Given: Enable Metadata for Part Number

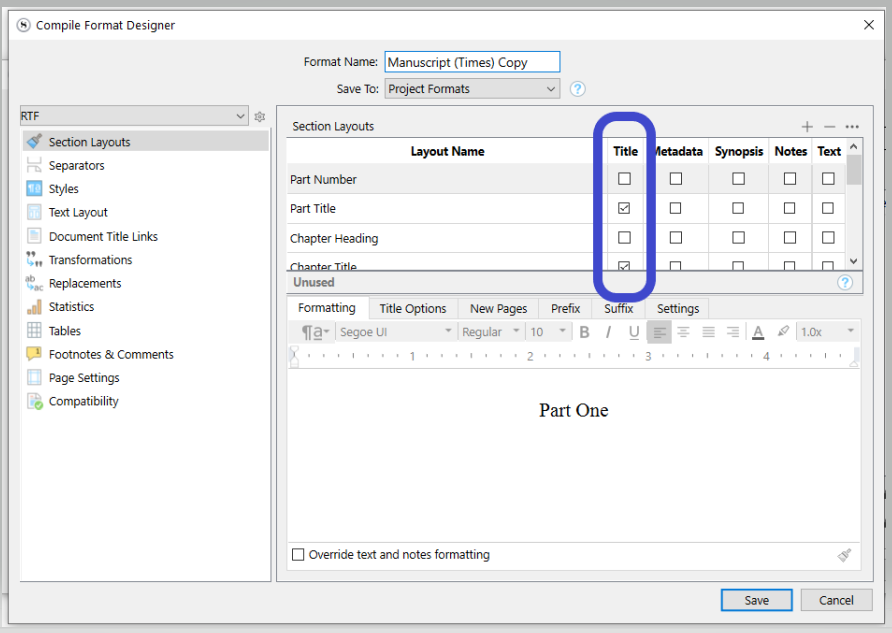Looking at the screenshot, I should [676, 179].
